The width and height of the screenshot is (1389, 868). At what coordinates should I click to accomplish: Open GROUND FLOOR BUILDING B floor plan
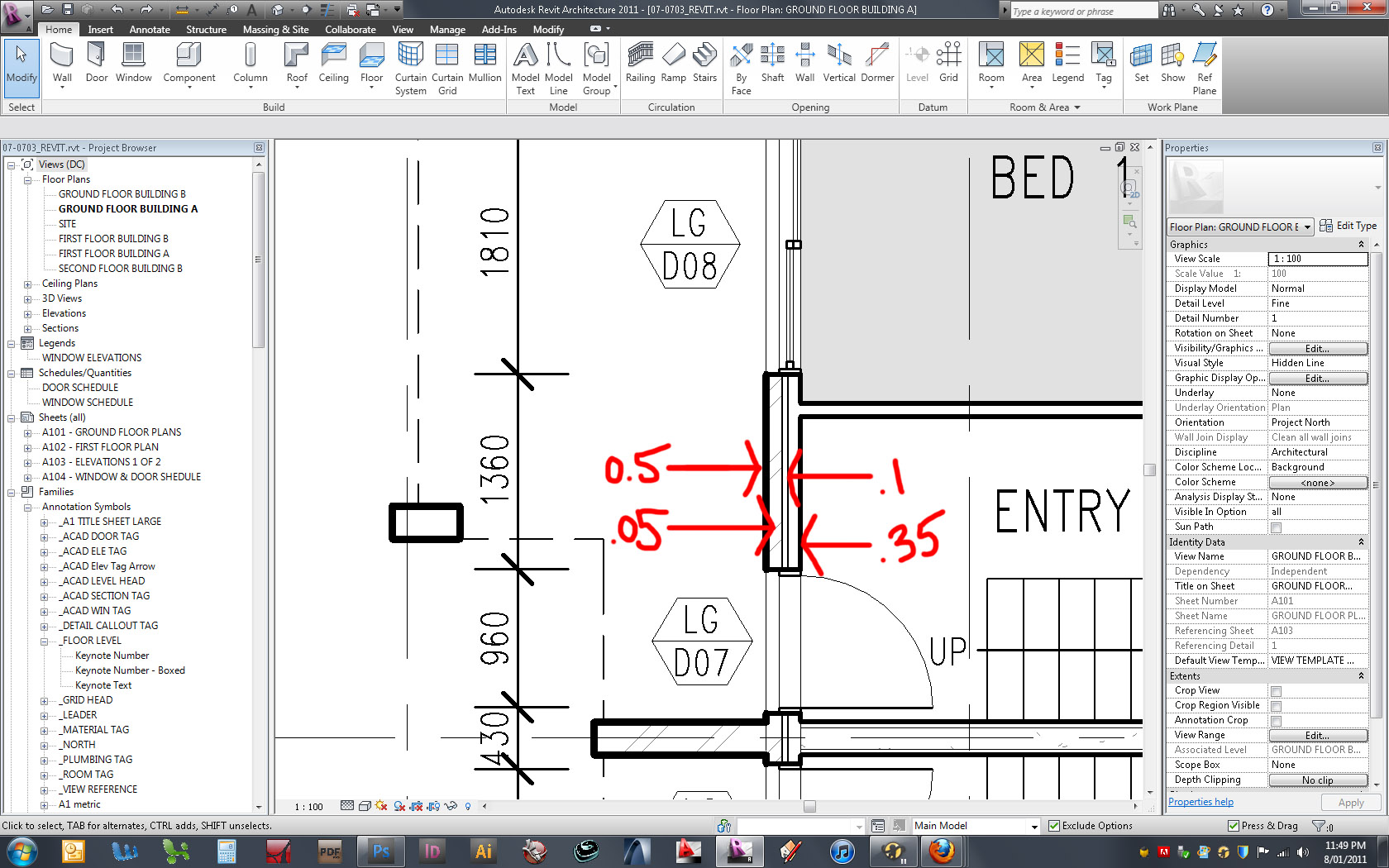(x=122, y=194)
